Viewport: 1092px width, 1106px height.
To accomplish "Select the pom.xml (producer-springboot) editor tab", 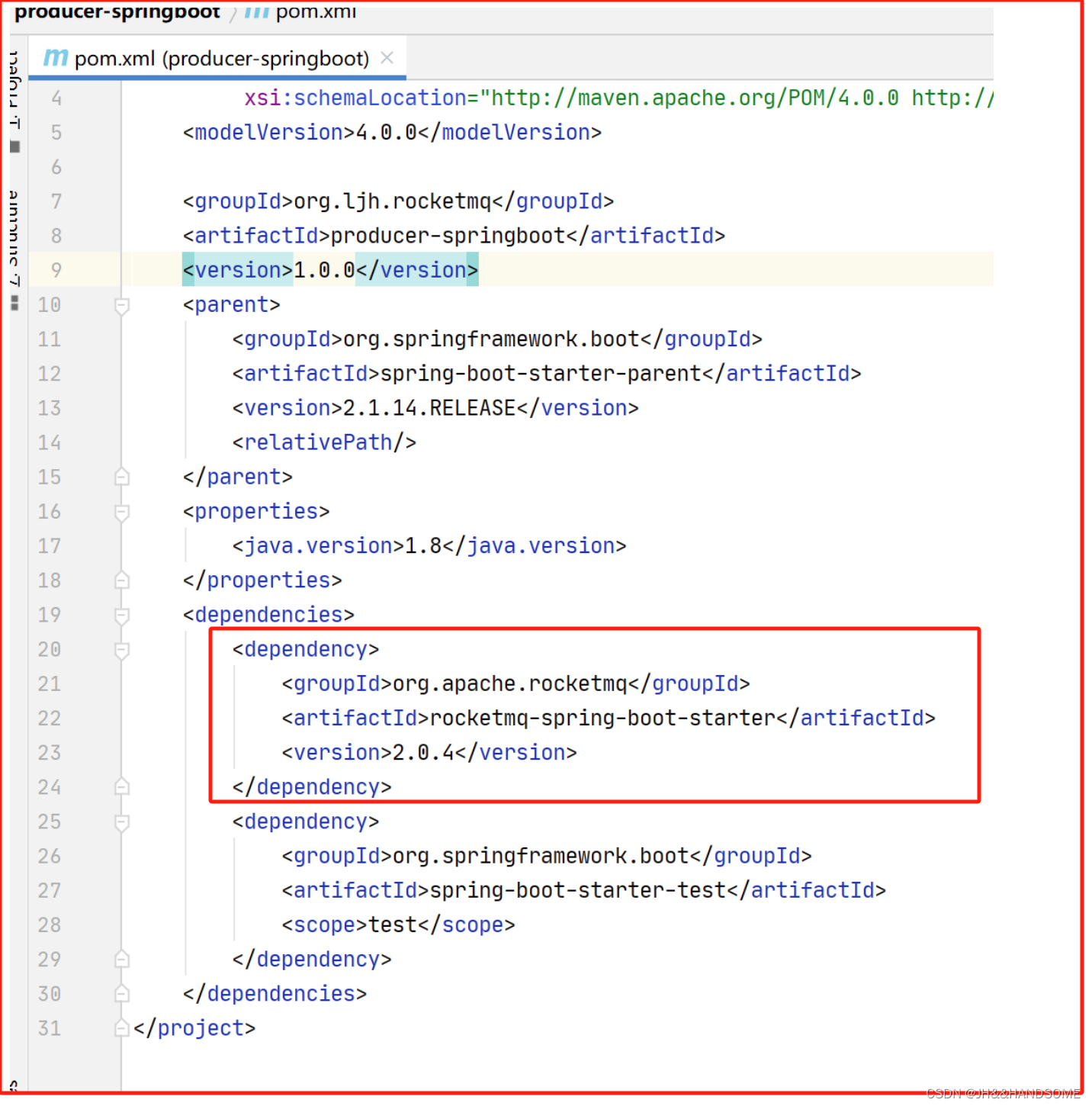I will pos(217,58).
